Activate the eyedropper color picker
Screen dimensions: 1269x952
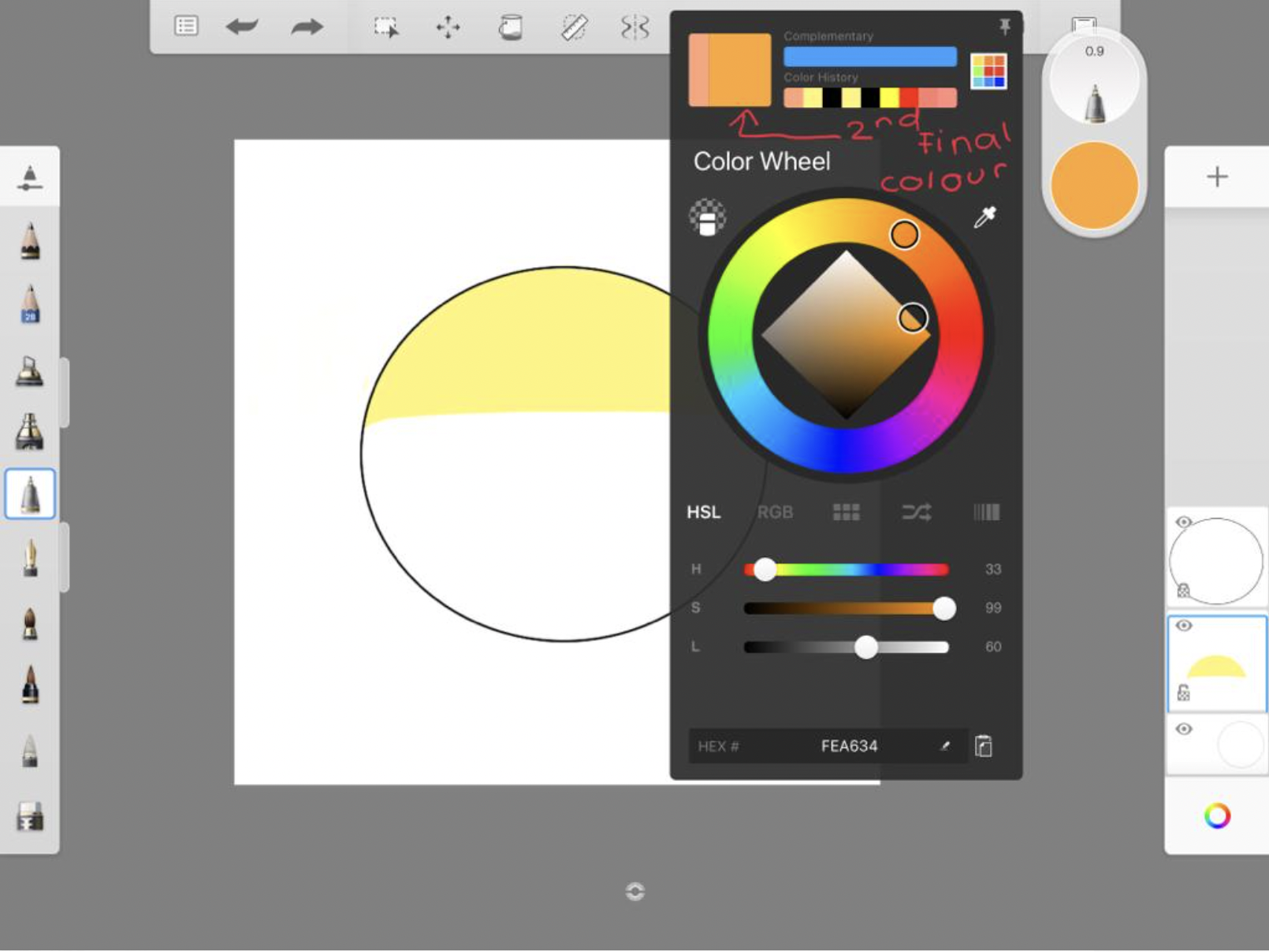(984, 217)
